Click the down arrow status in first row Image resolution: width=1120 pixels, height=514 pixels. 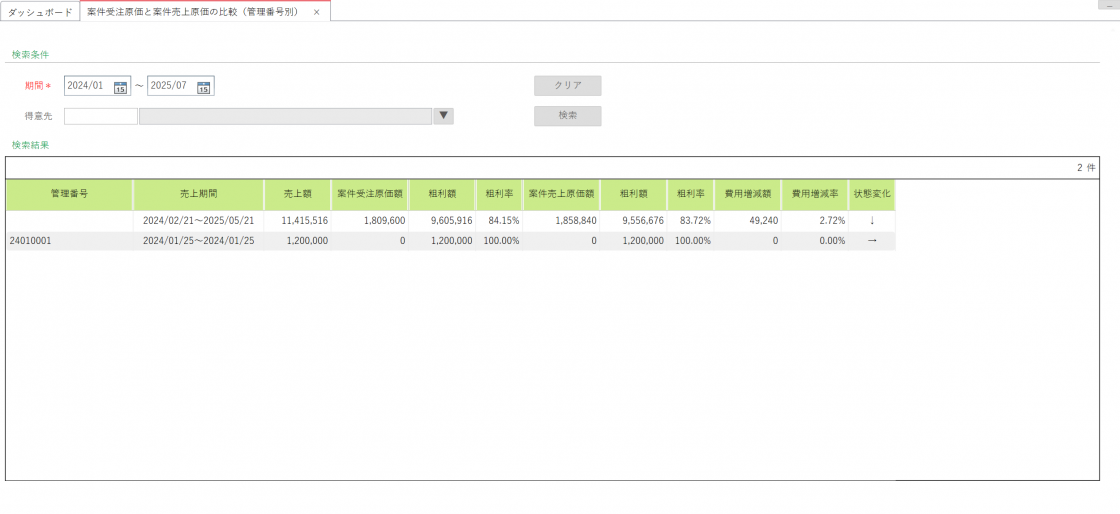[871, 220]
